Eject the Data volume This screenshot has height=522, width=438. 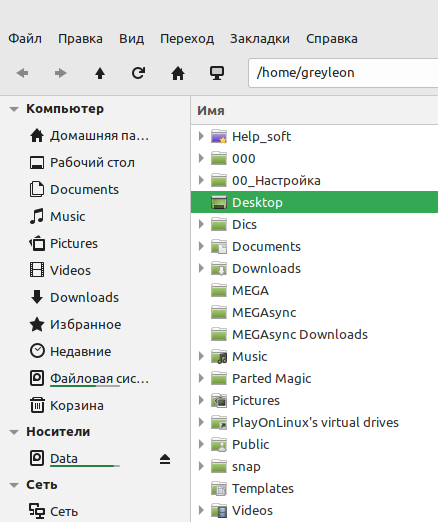coord(165,459)
